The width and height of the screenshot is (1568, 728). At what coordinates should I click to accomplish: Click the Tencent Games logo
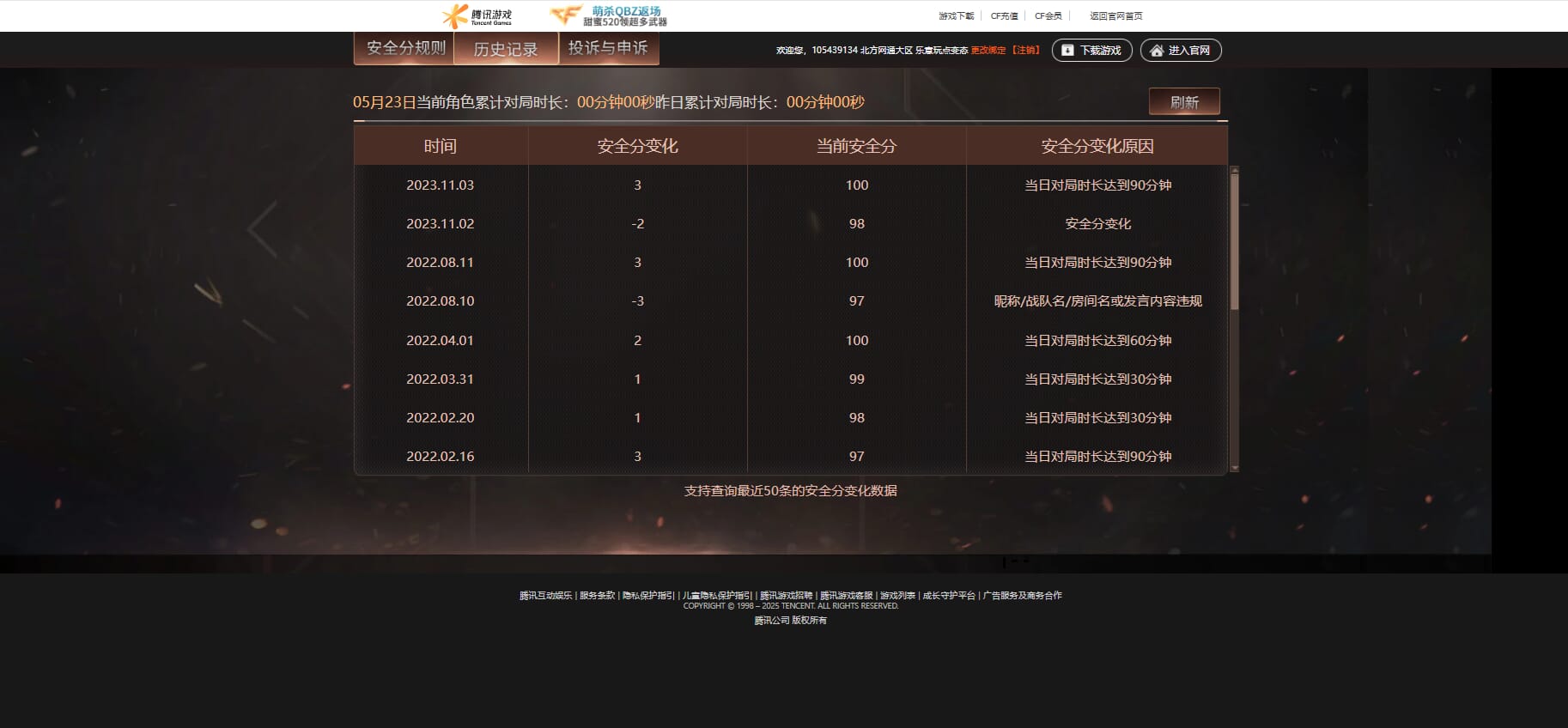477,15
